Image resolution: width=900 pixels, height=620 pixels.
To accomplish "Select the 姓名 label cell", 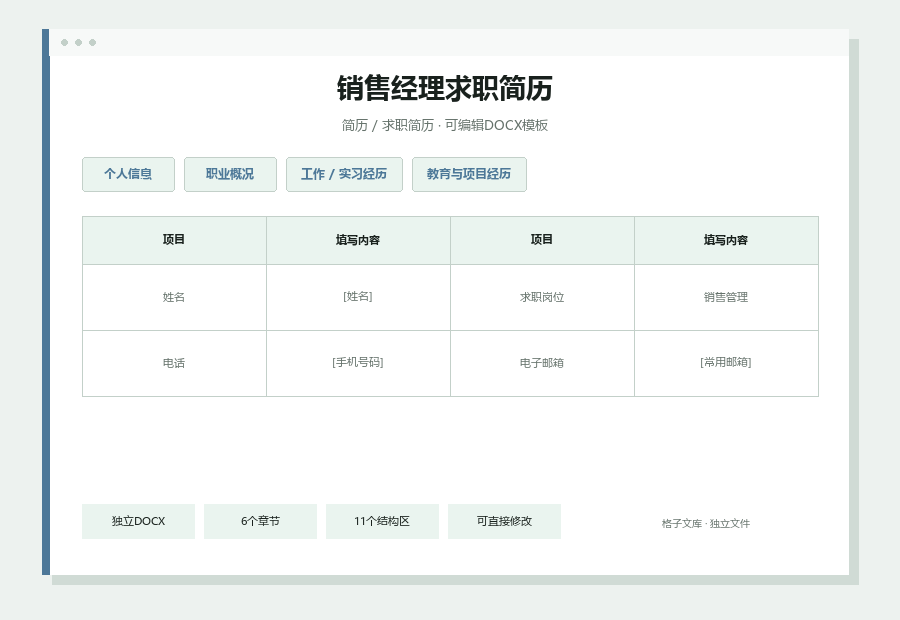I will click(x=174, y=297).
